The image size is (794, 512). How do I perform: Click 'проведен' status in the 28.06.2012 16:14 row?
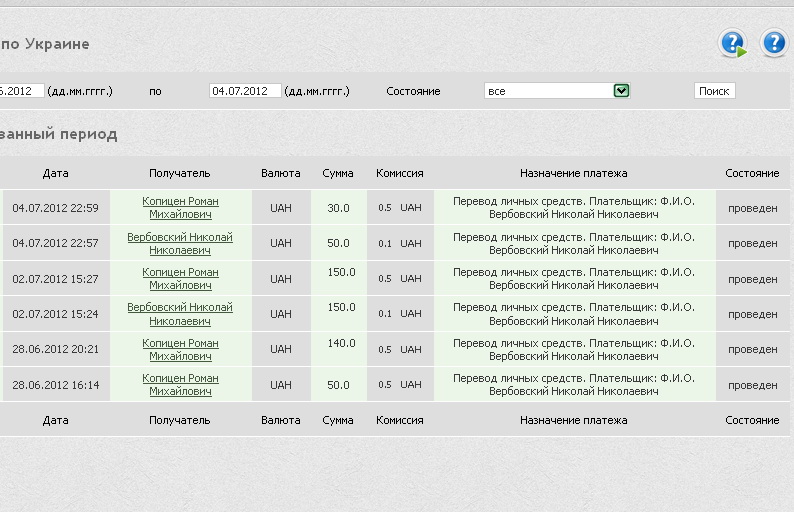tap(752, 385)
